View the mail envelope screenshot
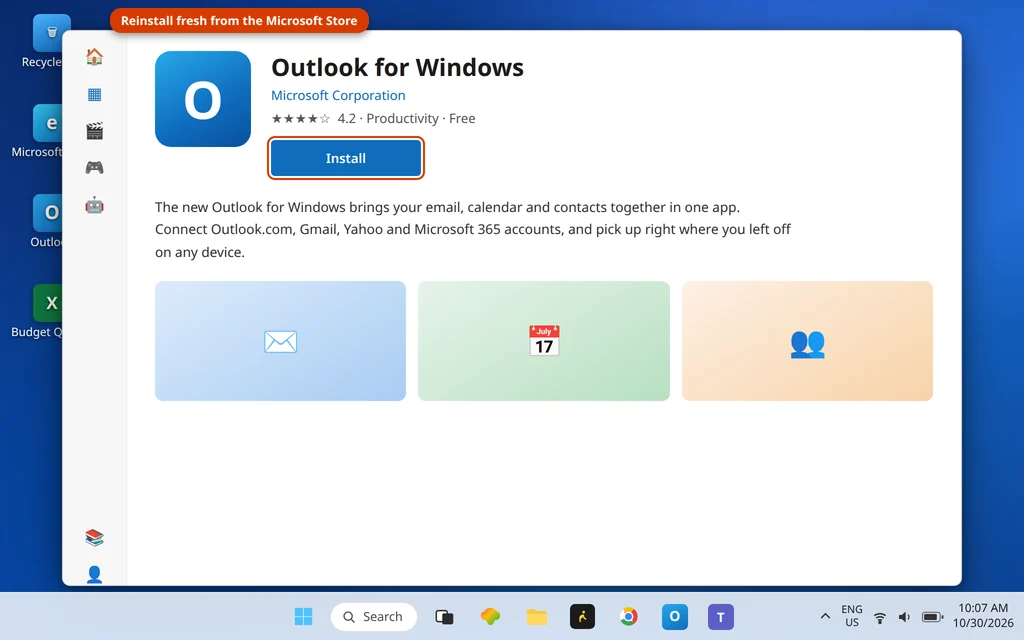 280,341
